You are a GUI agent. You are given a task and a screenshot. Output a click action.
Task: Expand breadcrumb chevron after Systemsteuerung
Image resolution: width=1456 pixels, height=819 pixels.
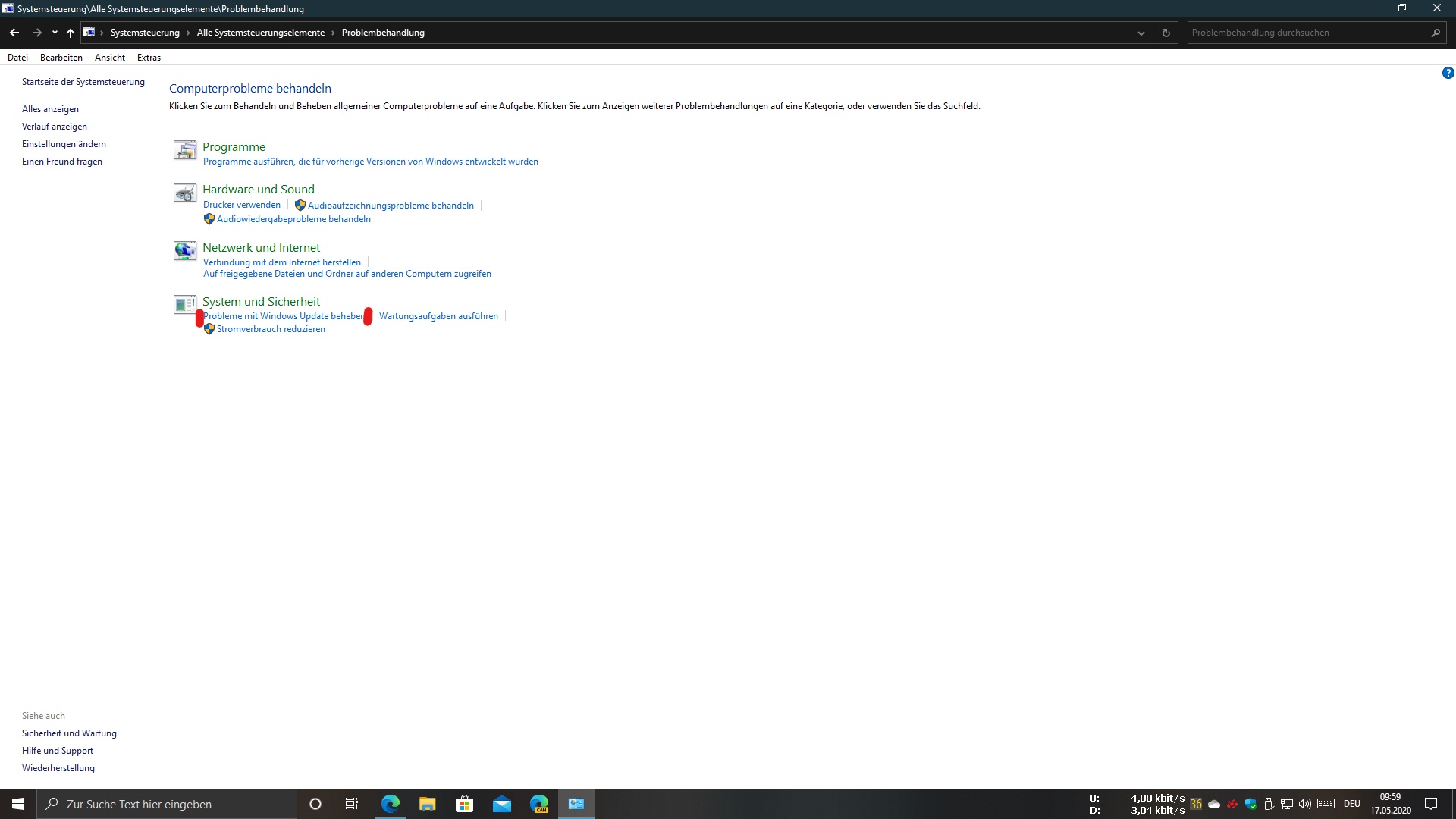coord(188,33)
